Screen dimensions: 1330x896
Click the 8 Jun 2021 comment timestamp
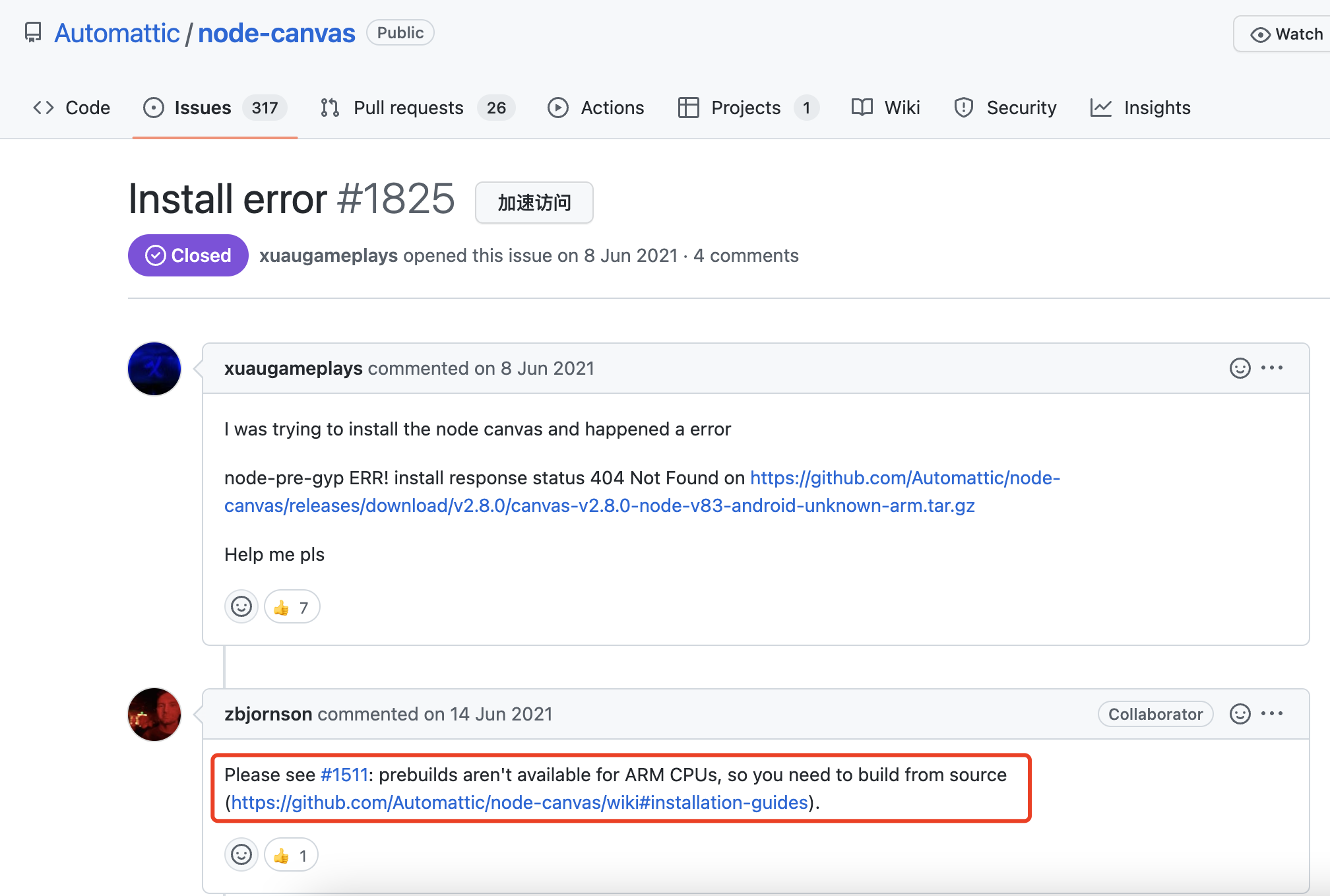tap(548, 368)
